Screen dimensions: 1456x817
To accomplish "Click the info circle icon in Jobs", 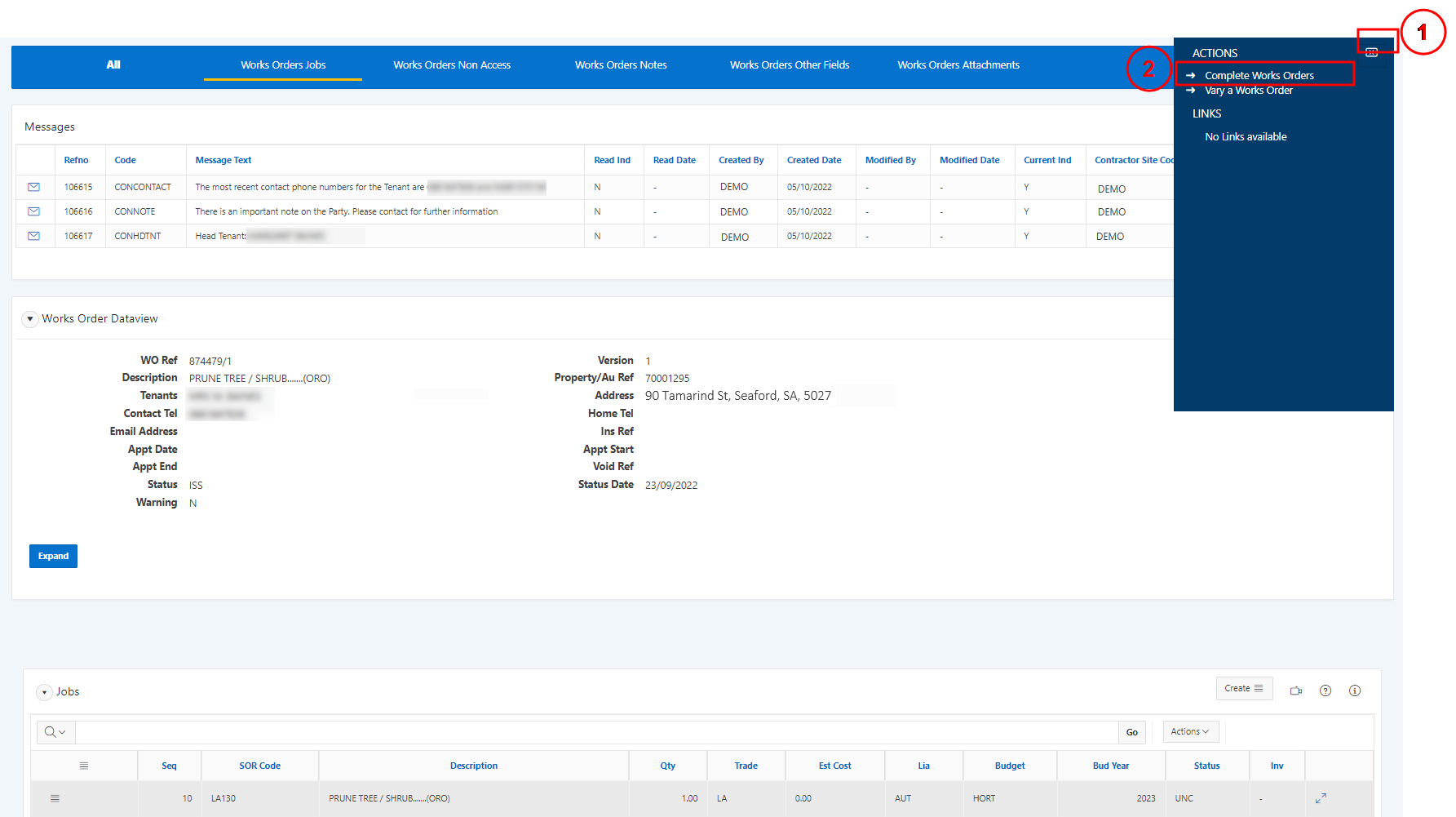I will click(1355, 690).
